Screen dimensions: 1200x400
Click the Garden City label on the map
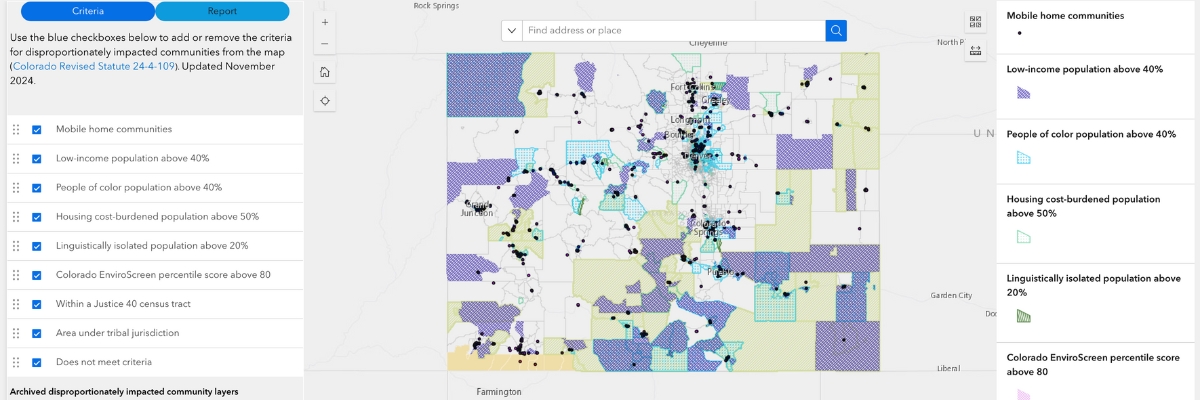951,295
